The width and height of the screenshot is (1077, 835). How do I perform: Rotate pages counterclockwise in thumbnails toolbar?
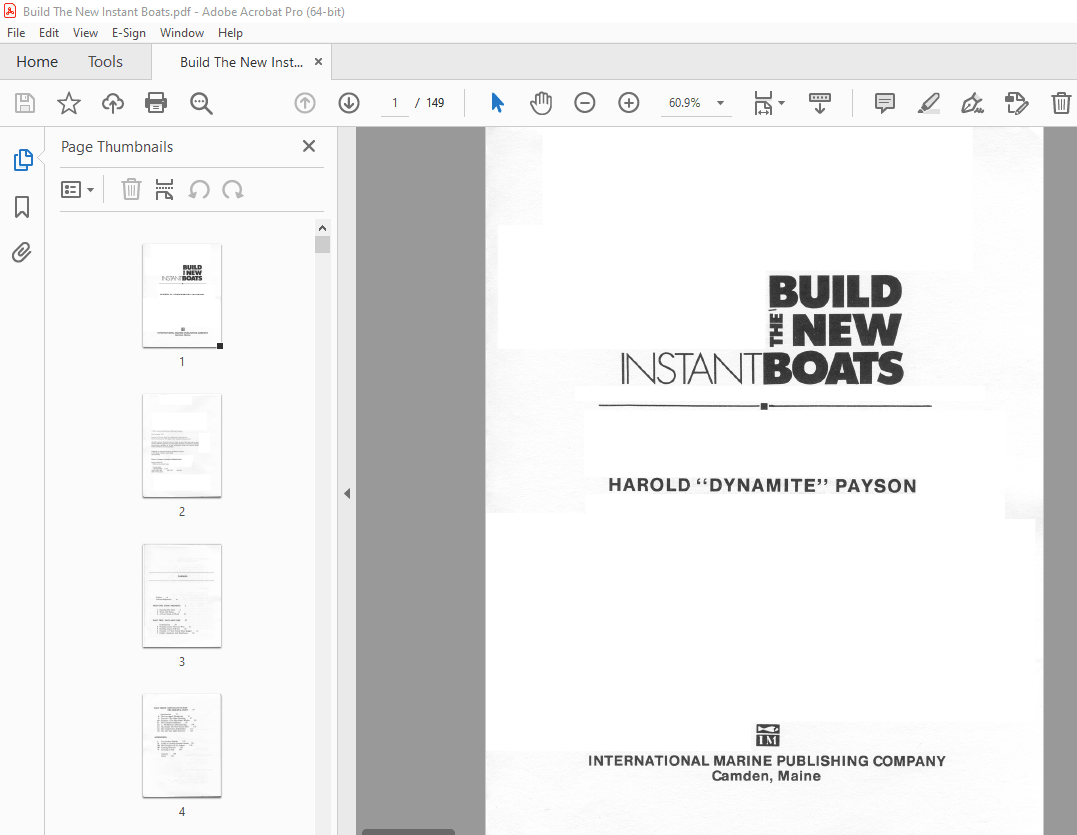(x=201, y=190)
